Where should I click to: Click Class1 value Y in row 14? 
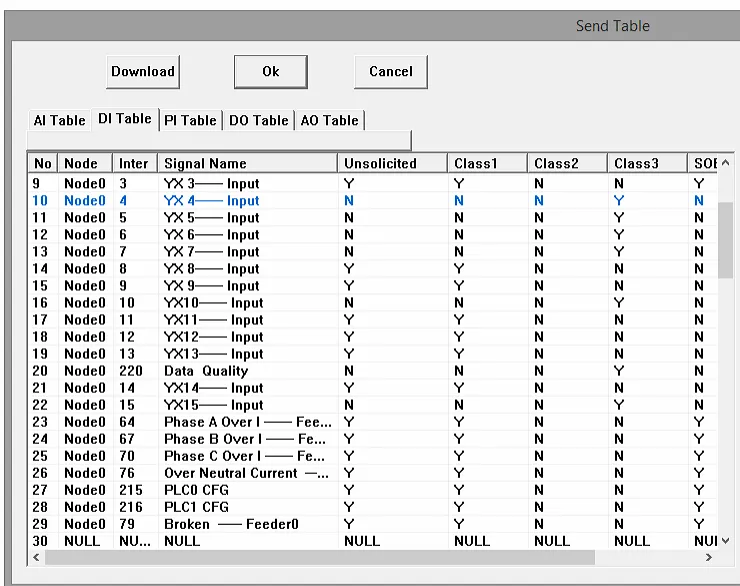coord(459,268)
